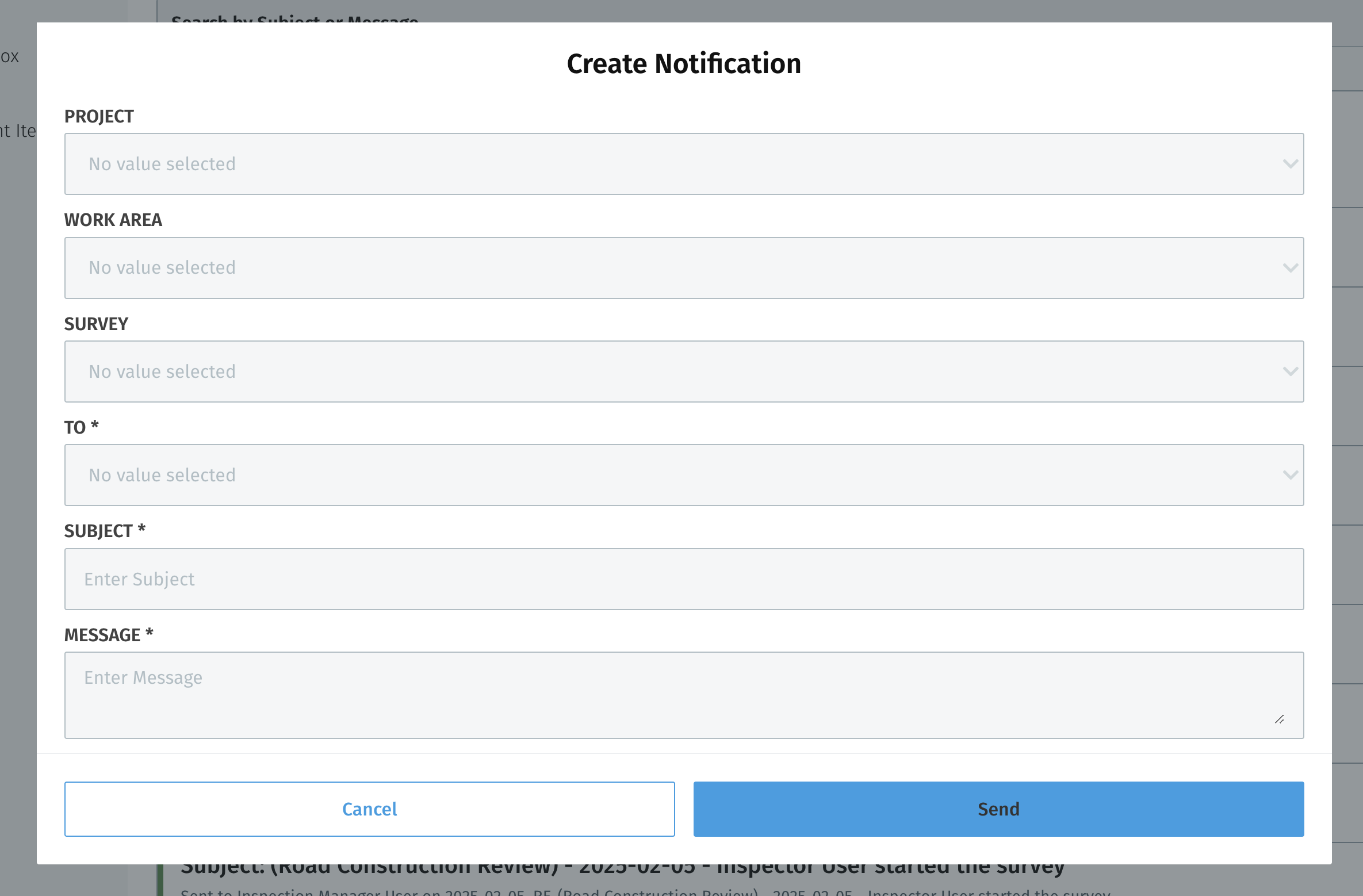Viewport: 1363px width, 896px height.
Task: Click the To field chevron arrow
Action: (1291, 475)
